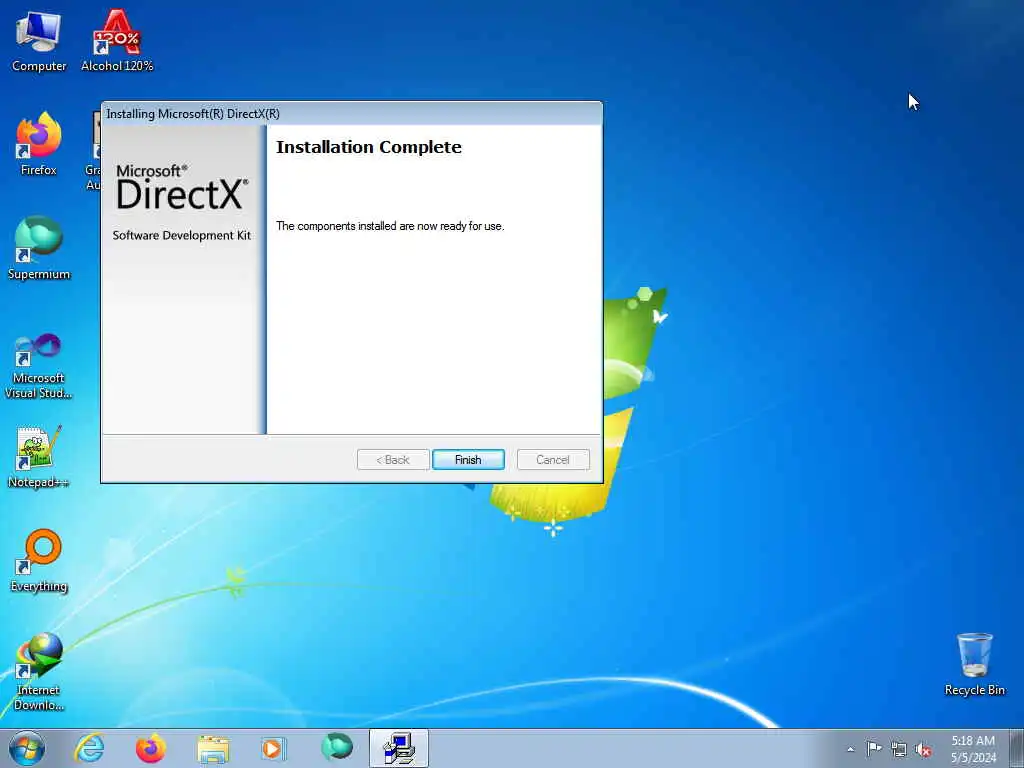
Task: Open the taskbar clock showing 5:18 AM
Action: [973, 749]
